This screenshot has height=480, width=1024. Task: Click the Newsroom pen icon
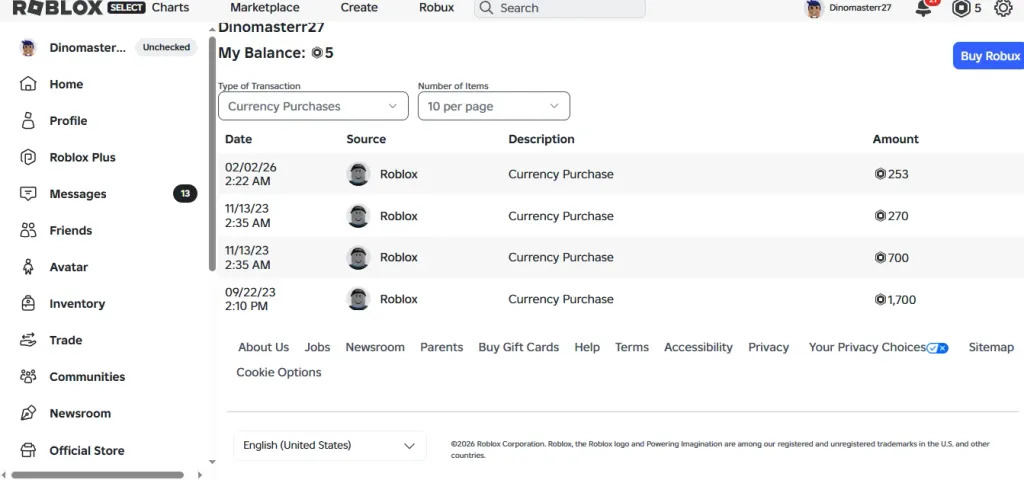(28, 413)
